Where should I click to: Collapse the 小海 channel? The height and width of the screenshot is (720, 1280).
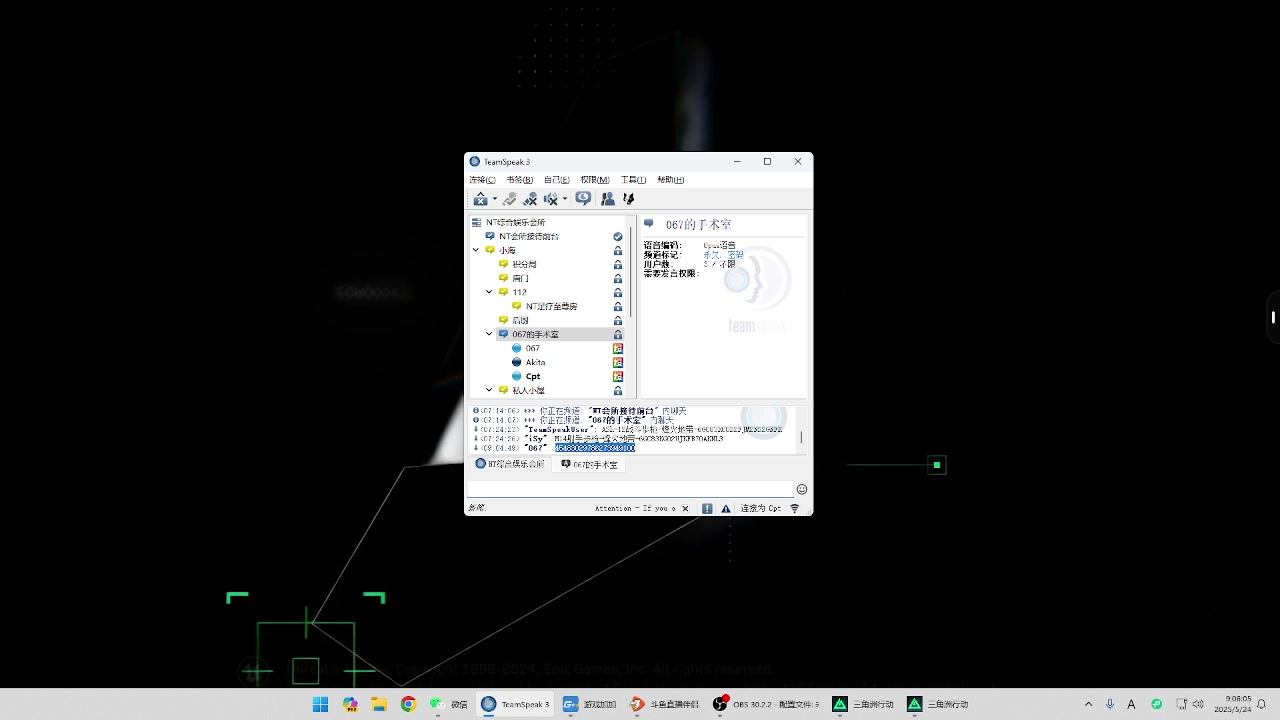pos(476,250)
